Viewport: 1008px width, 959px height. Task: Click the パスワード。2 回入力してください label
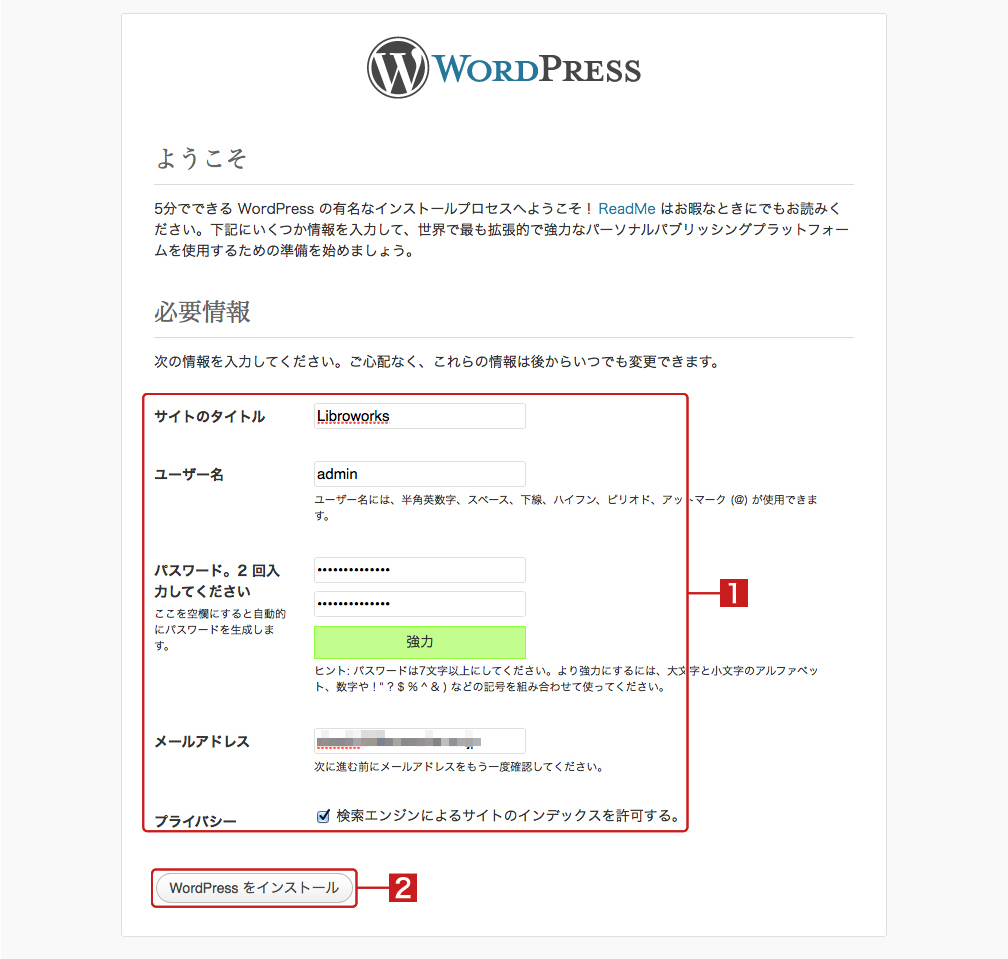(x=217, y=580)
